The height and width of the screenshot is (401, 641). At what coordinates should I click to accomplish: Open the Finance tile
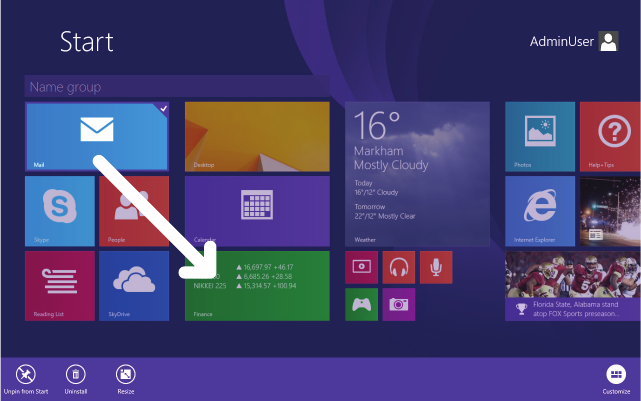[257, 286]
